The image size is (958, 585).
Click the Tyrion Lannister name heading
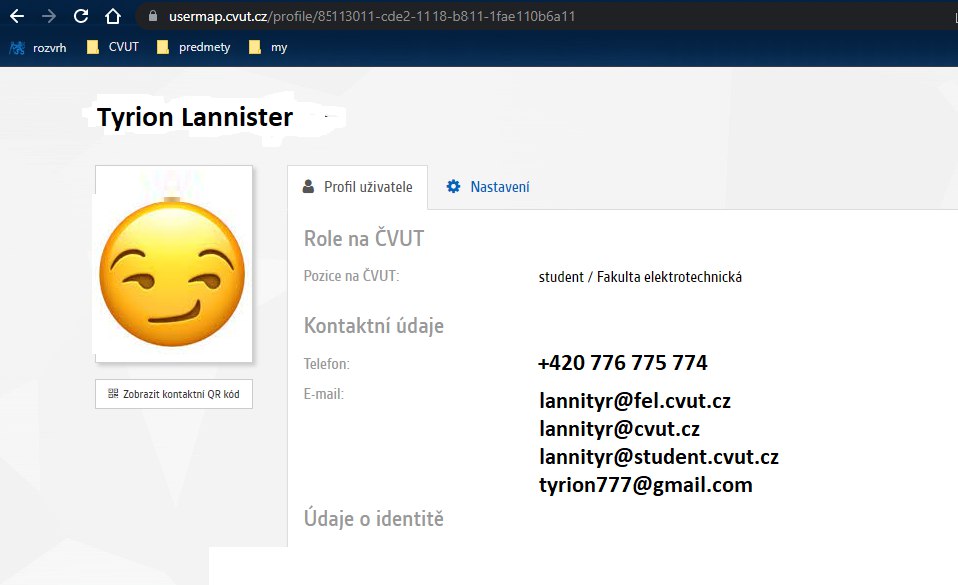195,117
